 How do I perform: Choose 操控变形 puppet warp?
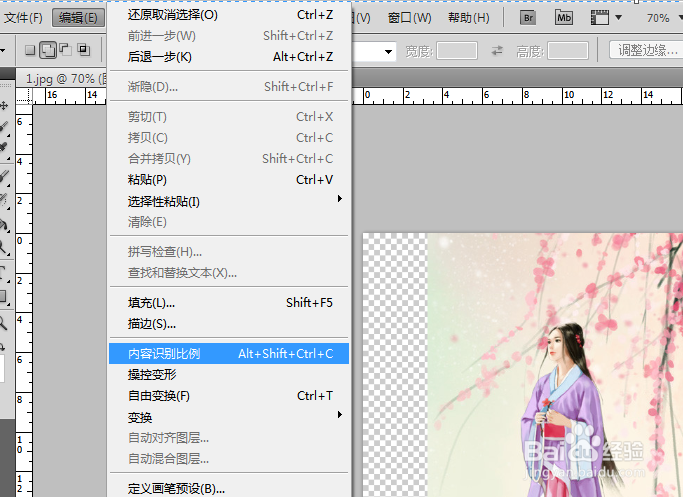click(229, 375)
